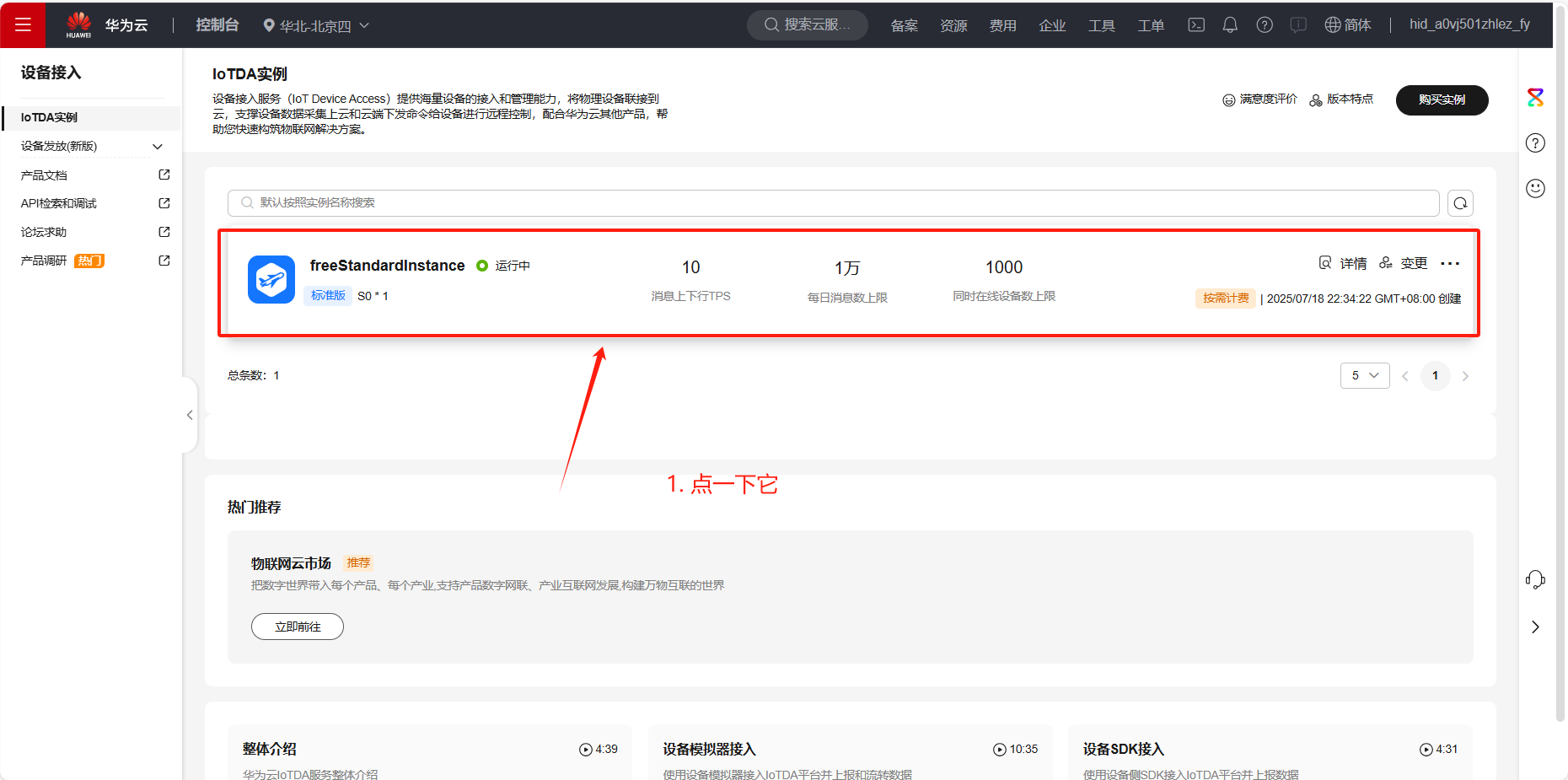Open 版本特点 version features
The height and width of the screenshot is (780, 1568).
pyautogui.click(x=1341, y=100)
